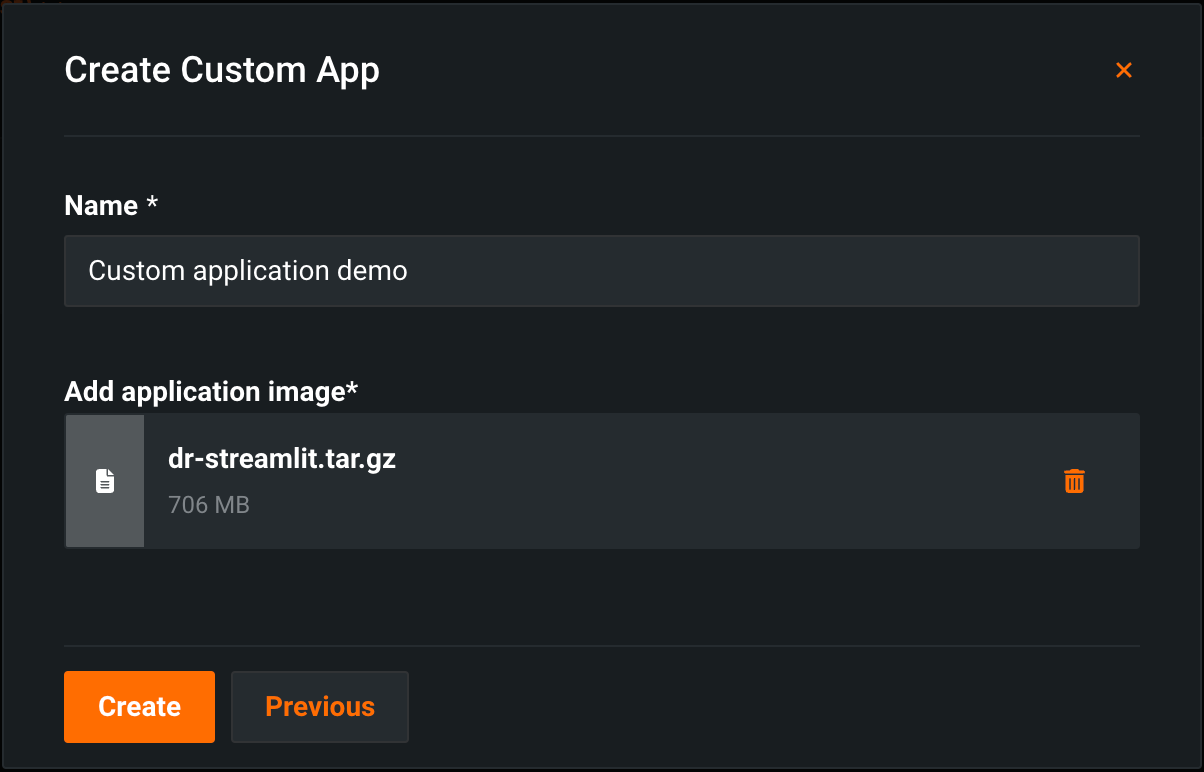Select the dr-streamlit.tar.gz file name
This screenshot has height=772, width=1204.
(282, 460)
